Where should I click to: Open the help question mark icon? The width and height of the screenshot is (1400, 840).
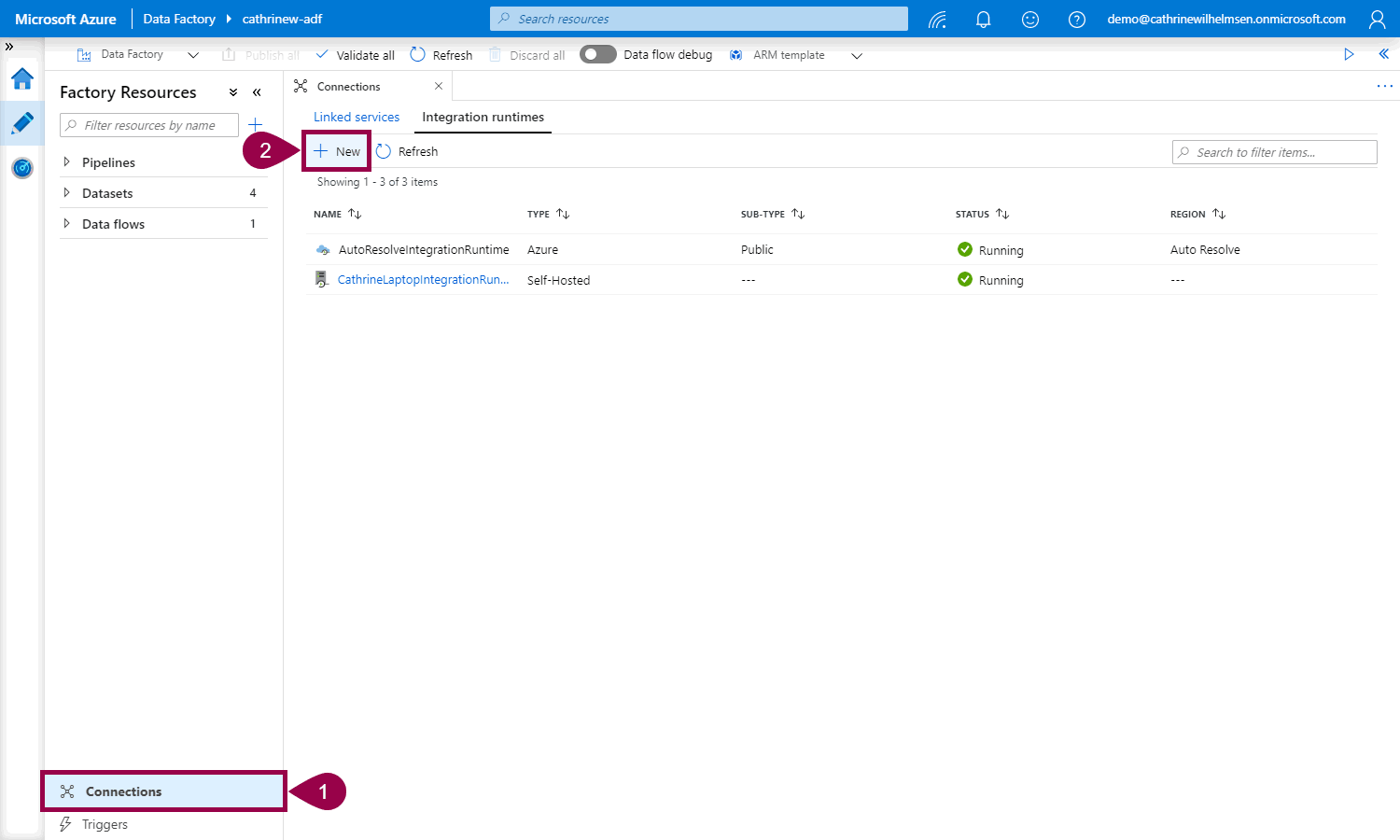pos(1076,20)
